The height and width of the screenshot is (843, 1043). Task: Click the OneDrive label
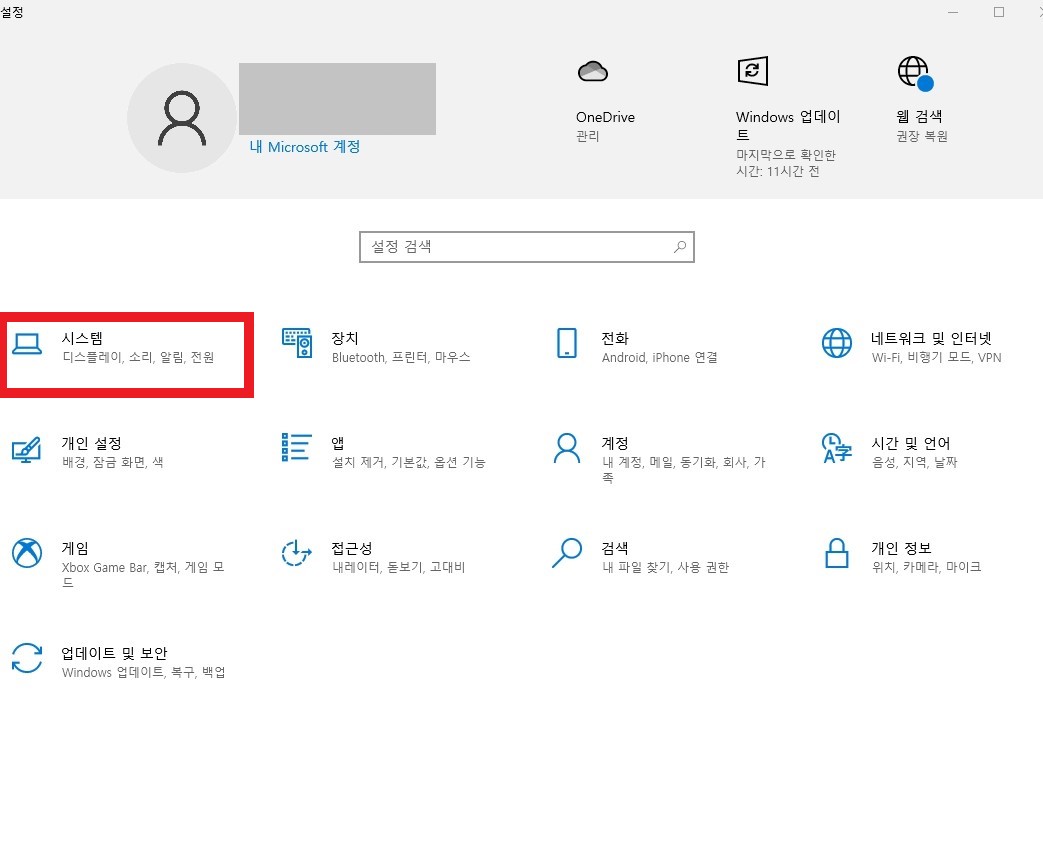[605, 117]
